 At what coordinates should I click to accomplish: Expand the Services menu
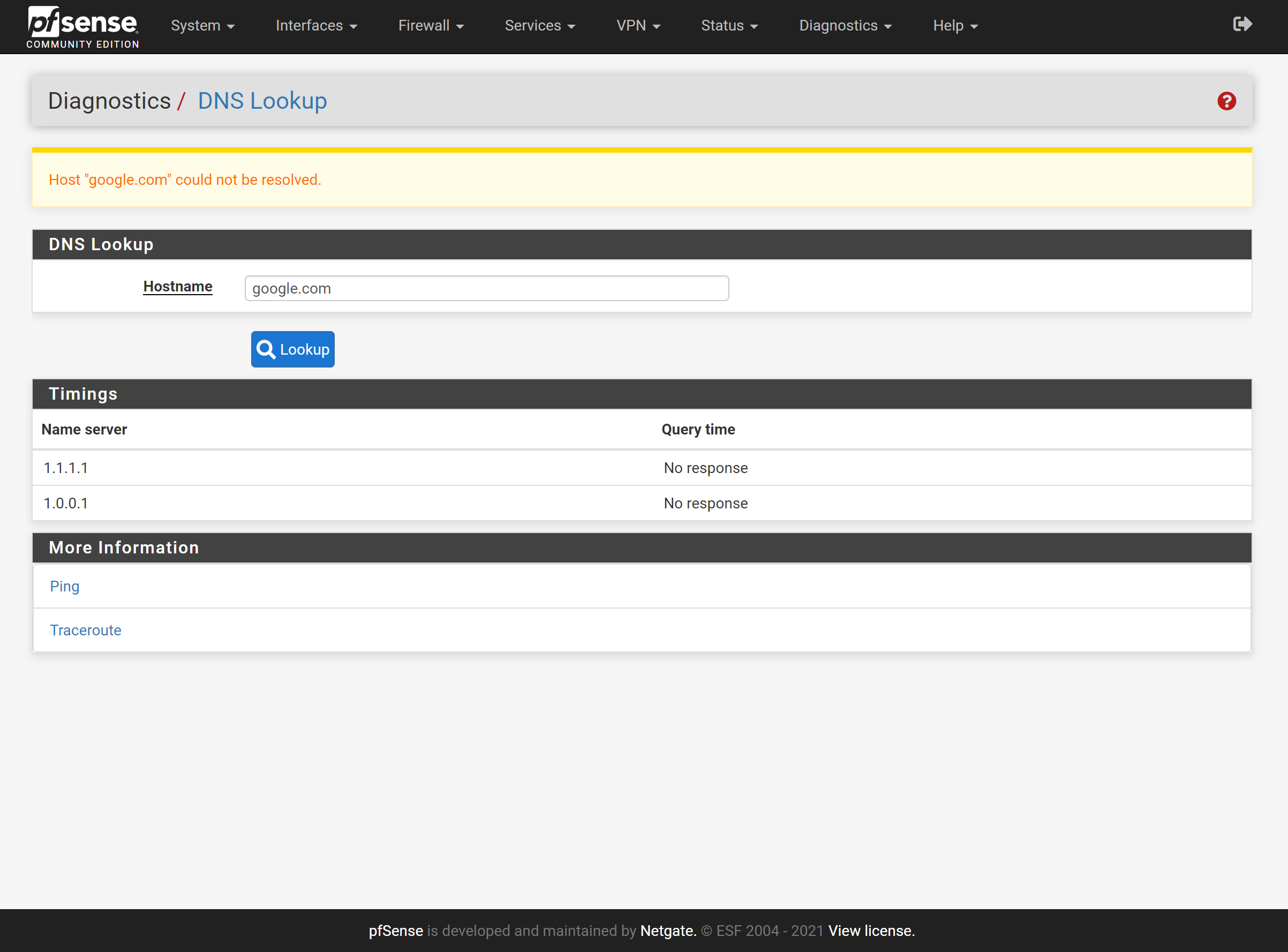pos(539,26)
